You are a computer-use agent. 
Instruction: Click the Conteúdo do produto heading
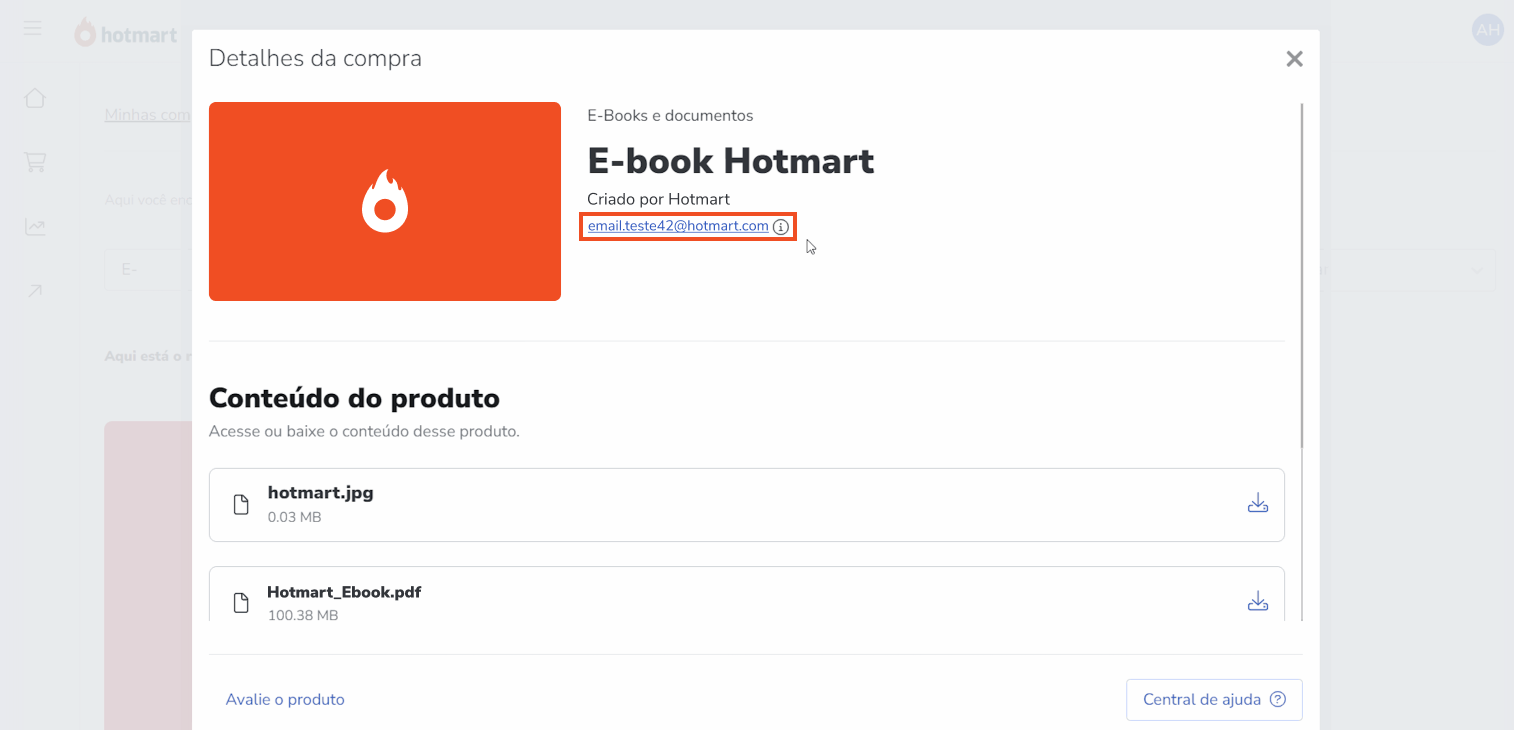[x=354, y=398]
